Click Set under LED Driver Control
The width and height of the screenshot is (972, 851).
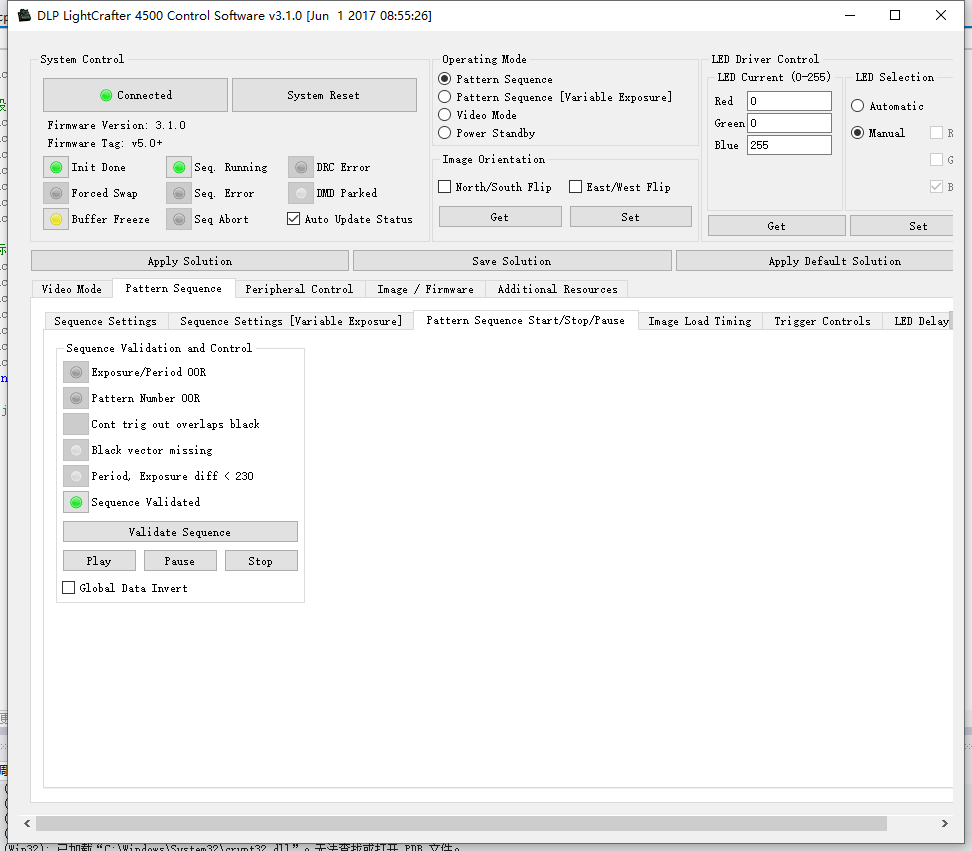(902, 226)
